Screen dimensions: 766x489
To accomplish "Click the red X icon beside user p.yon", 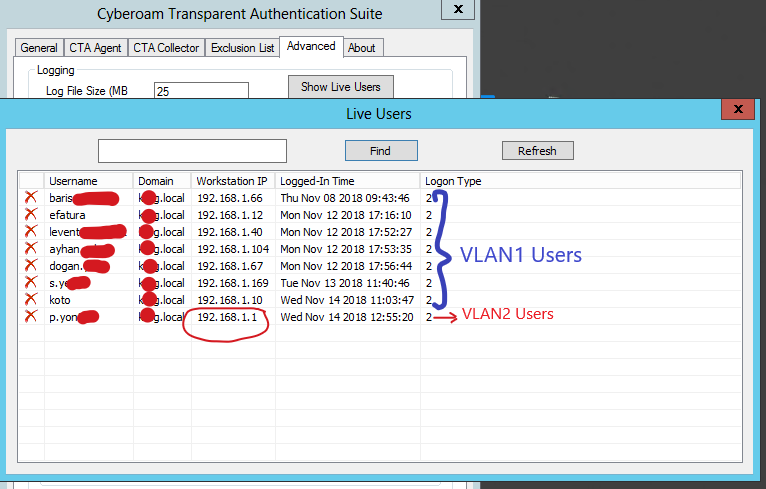I will pyautogui.click(x=31, y=316).
